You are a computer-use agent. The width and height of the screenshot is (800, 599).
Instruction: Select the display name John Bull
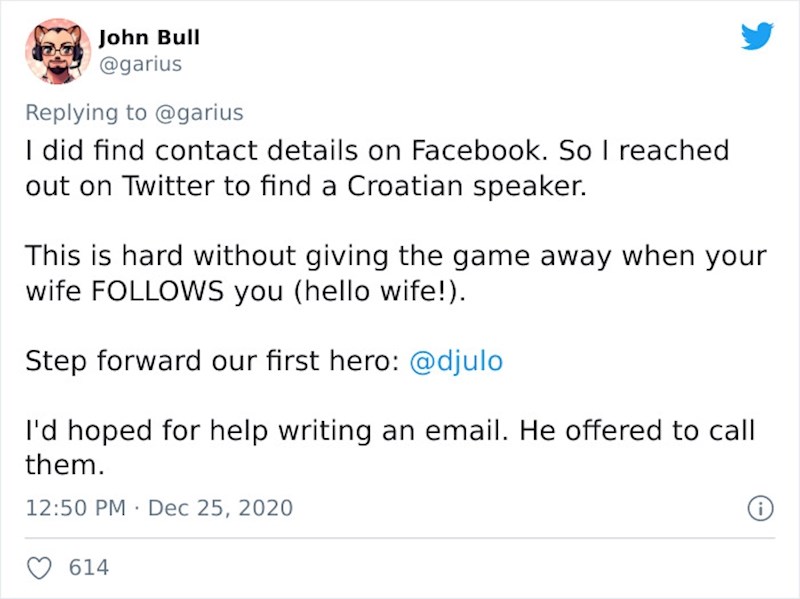click(148, 37)
